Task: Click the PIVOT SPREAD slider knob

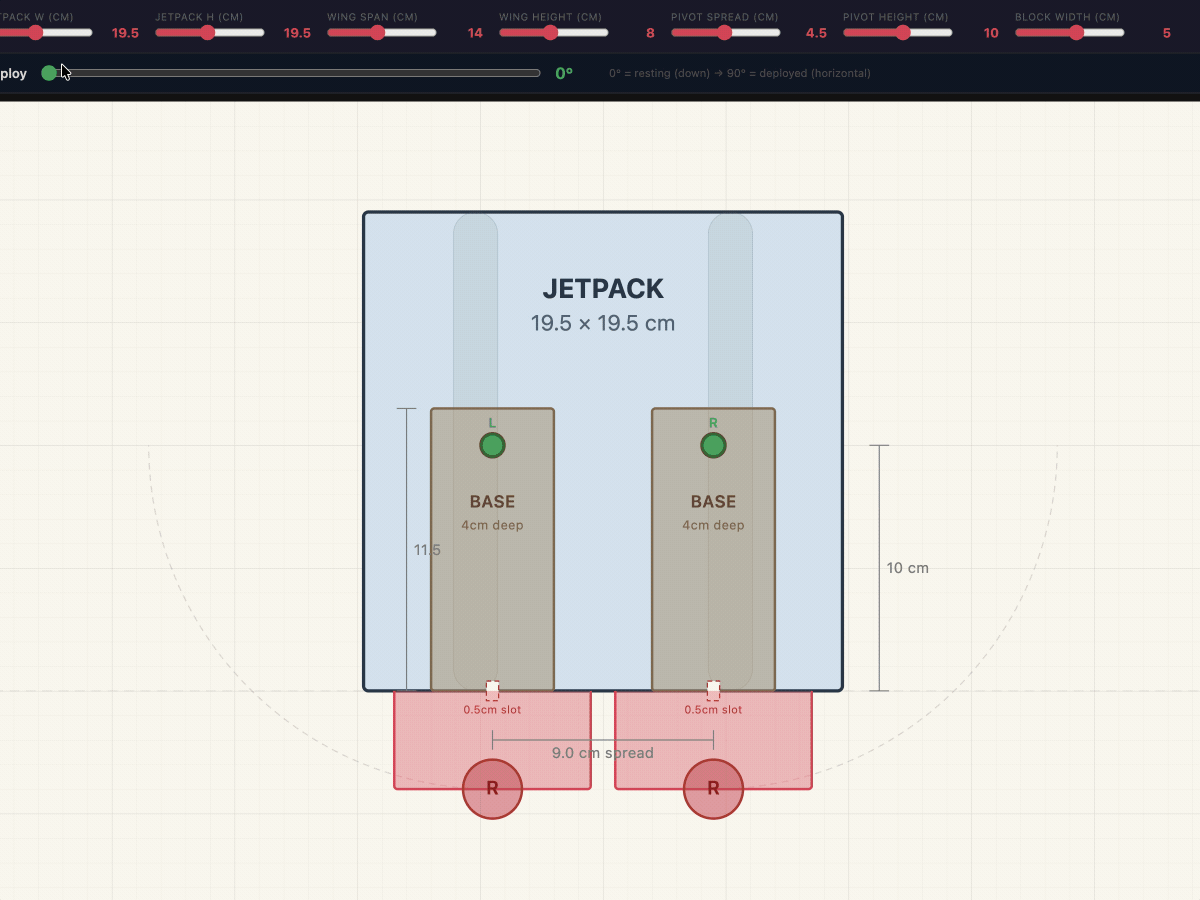Action: tap(724, 32)
